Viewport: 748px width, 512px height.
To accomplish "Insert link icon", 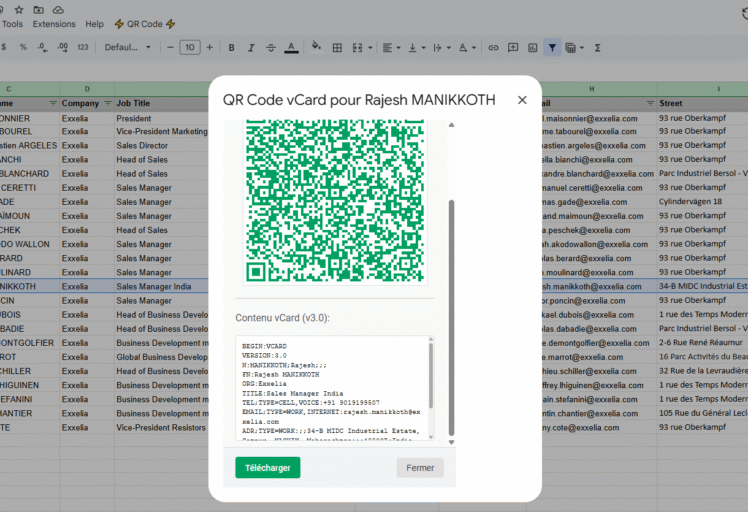I will coord(493,47).
